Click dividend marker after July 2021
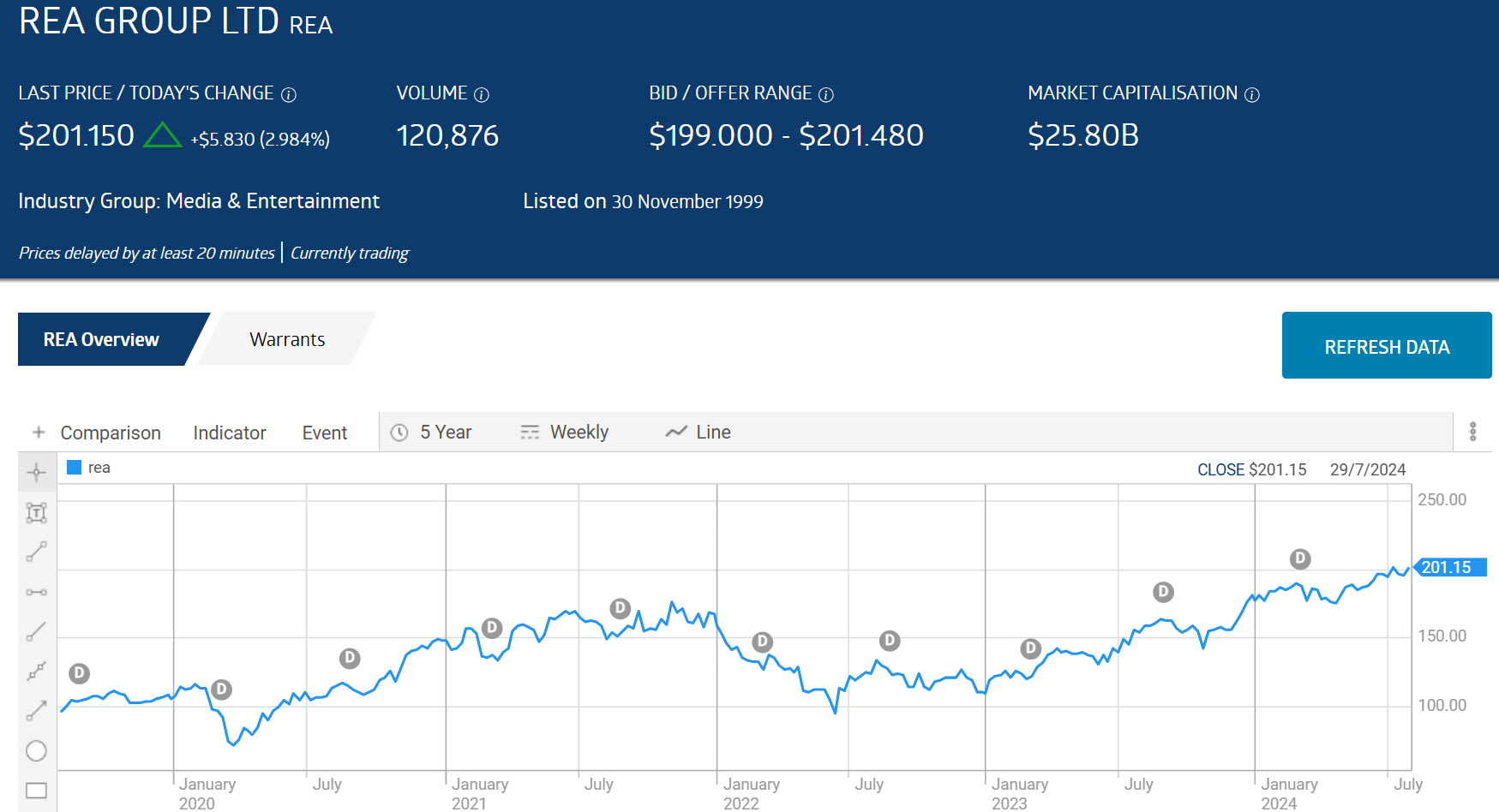The width and height of the screenshot is (1499, 812). (x=620, y=608)
